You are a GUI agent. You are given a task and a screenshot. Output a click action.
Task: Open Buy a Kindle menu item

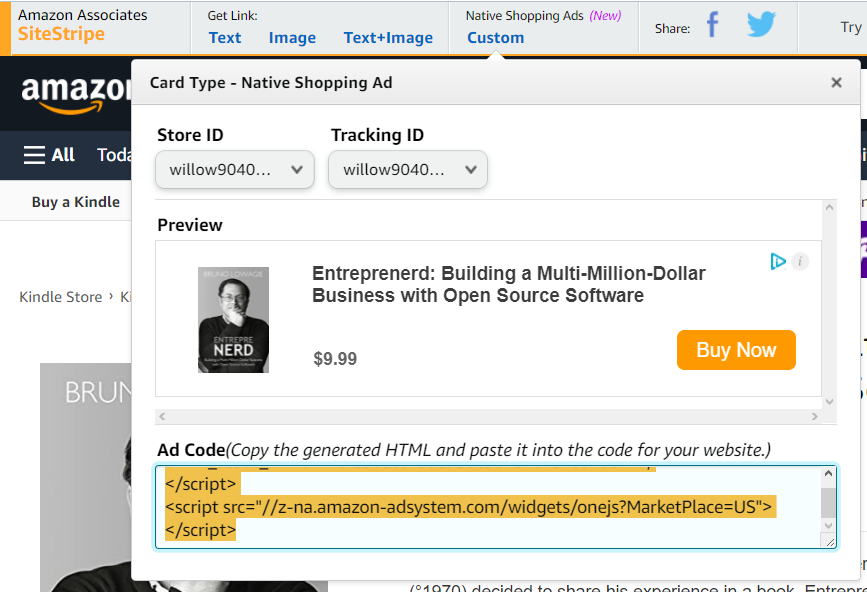pos(76,202)
